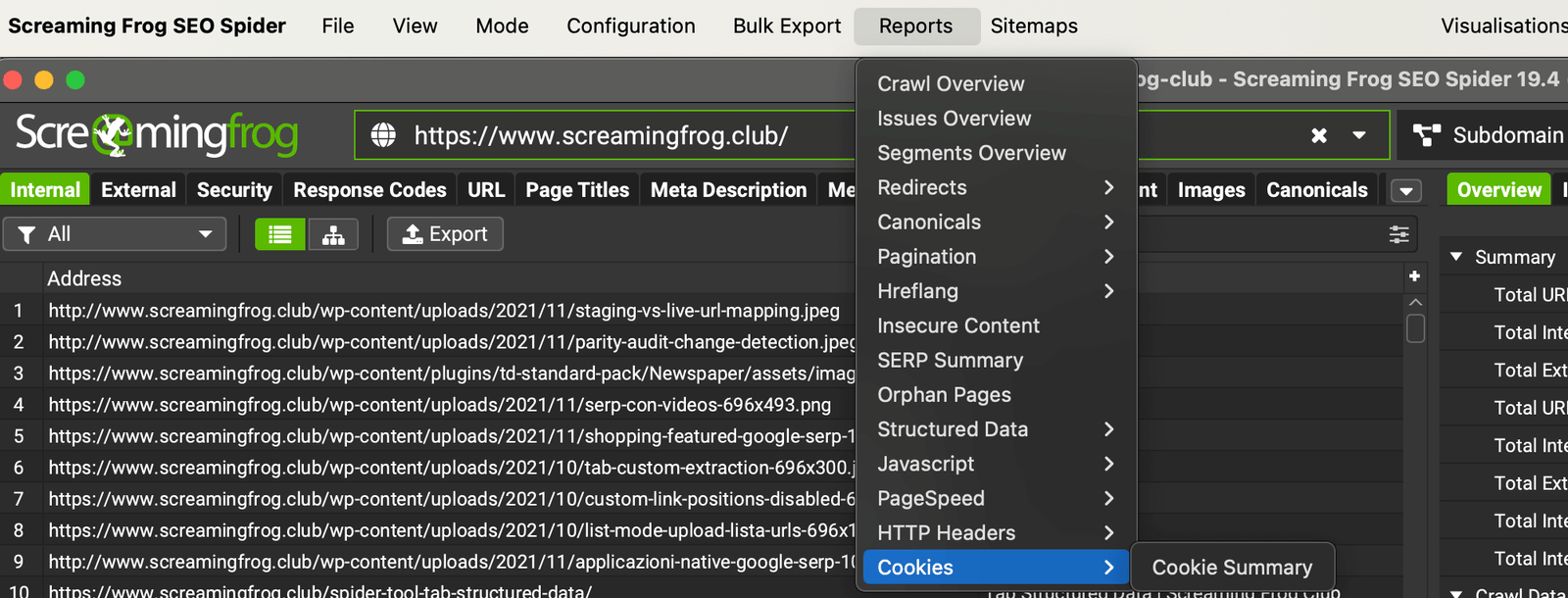Click Screaming Frog SEO Spider app menu
This screenshot has width=1568, height=598.
(x=147, y=26)
